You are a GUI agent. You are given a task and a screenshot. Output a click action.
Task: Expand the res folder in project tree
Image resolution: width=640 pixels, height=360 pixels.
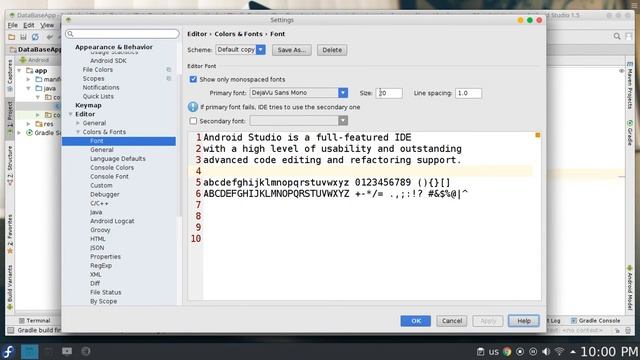[28, 124]
